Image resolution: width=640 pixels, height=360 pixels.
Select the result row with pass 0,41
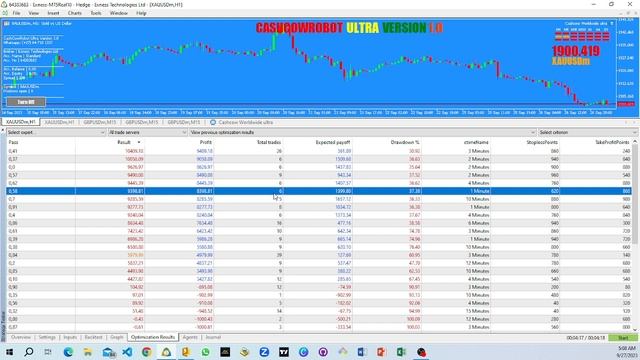pyautogui.click(x=319, y=151)
